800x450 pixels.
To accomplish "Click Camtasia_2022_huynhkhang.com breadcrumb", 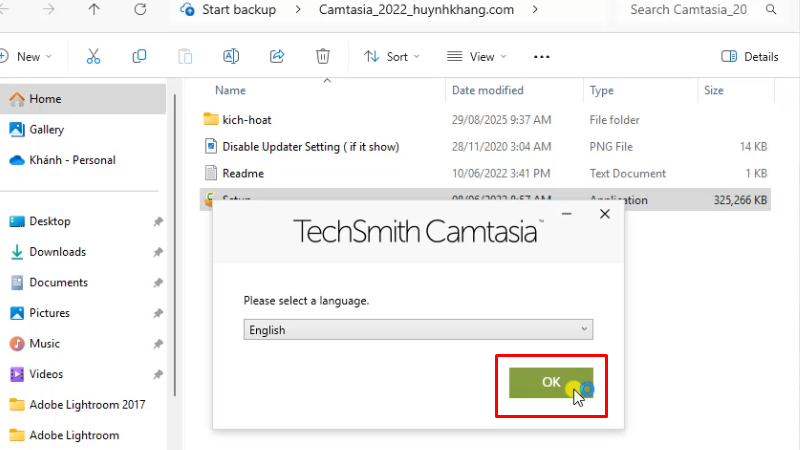I will point(416,10).
